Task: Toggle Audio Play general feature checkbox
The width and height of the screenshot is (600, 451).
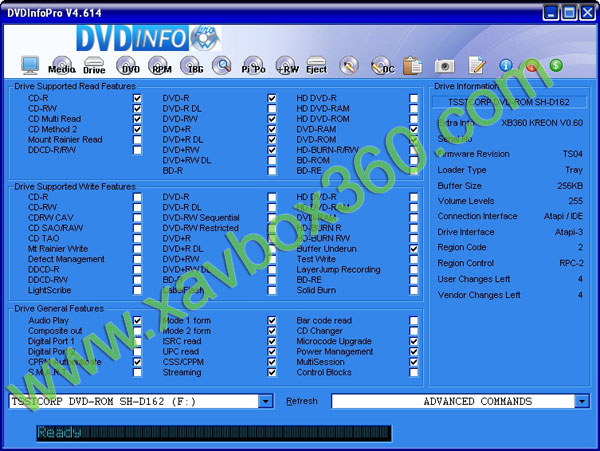Action: [x=137, y=320]
